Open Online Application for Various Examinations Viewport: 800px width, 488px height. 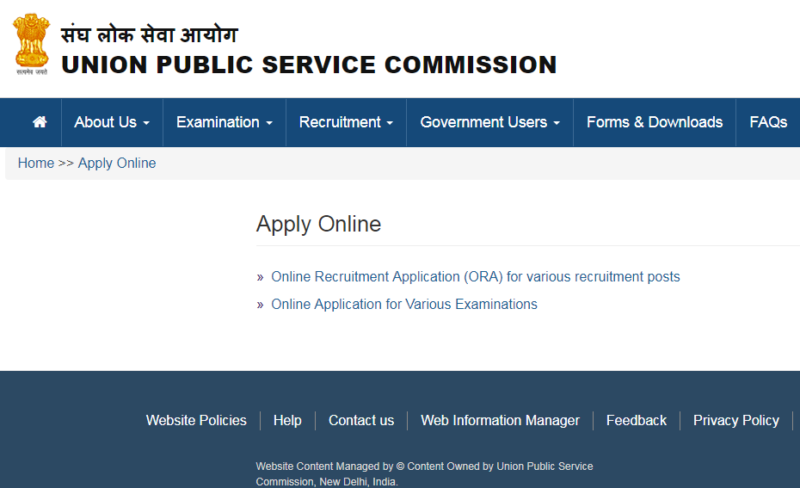pos(404,304)
